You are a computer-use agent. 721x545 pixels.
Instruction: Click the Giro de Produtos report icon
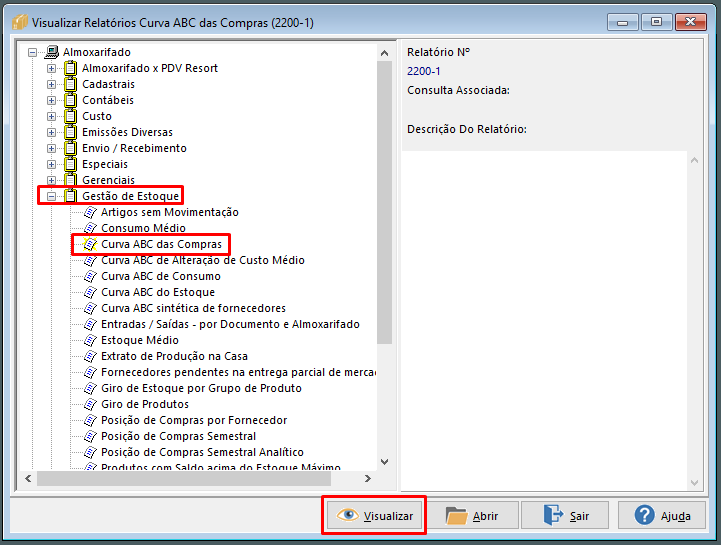point(90,404)
